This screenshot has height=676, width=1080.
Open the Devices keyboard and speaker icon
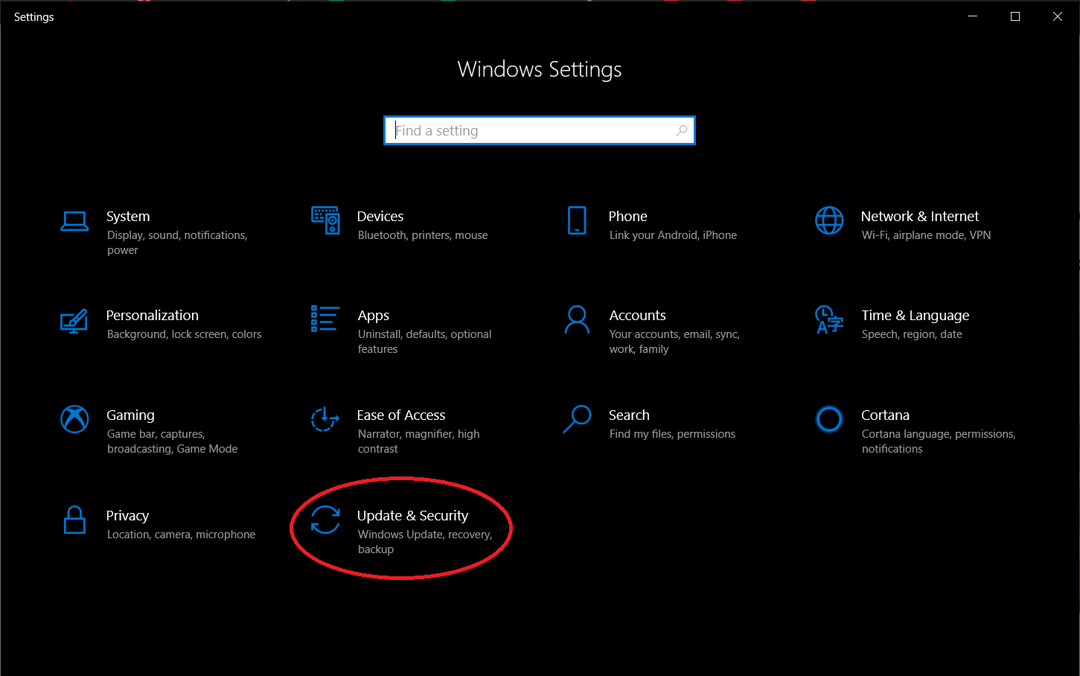pos(326,220)
